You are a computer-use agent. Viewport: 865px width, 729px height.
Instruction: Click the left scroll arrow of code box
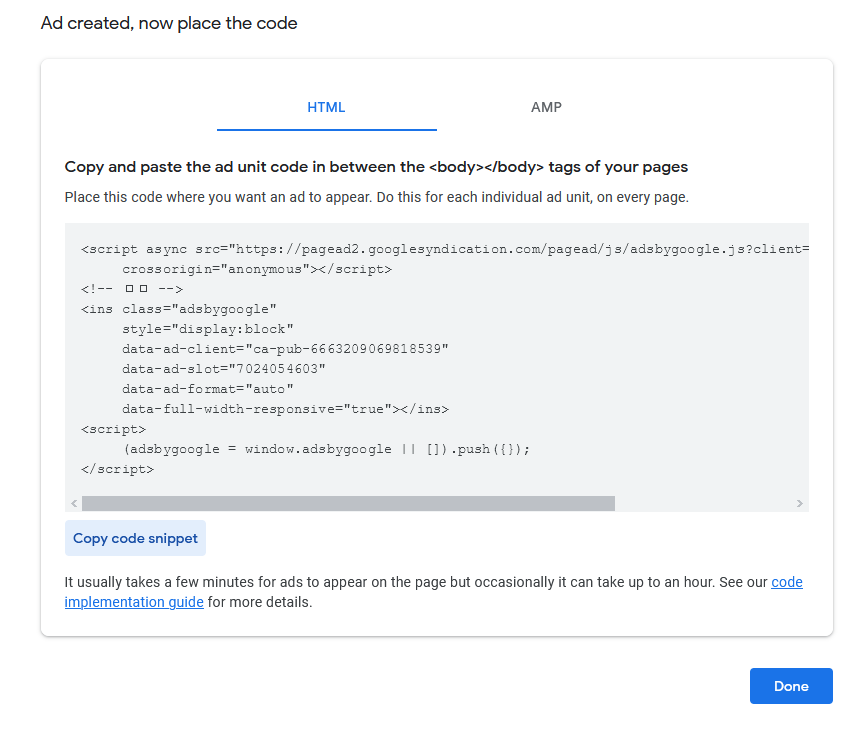point(74,503)
